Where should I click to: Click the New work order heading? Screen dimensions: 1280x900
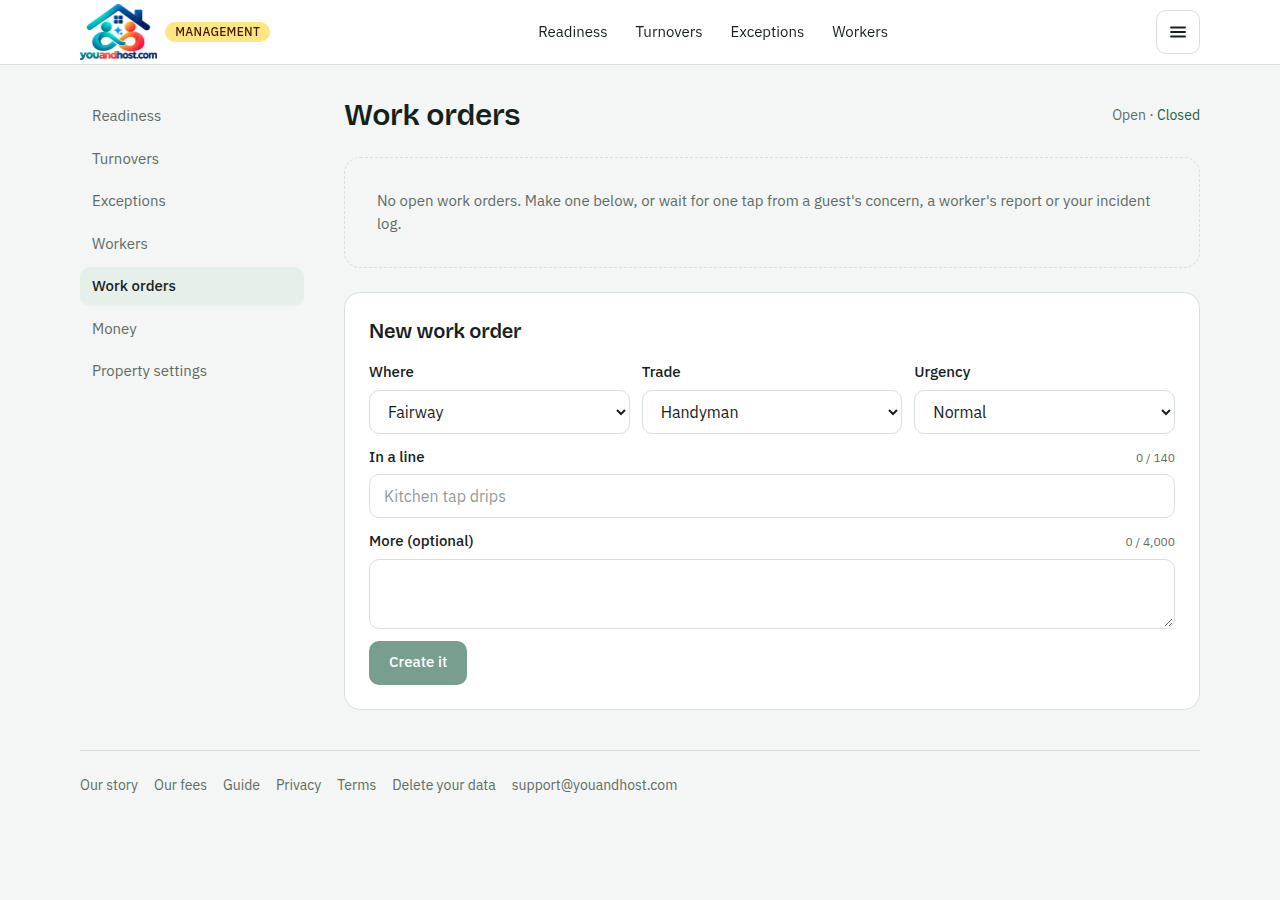pyautogui.click(x=445, y=331)
